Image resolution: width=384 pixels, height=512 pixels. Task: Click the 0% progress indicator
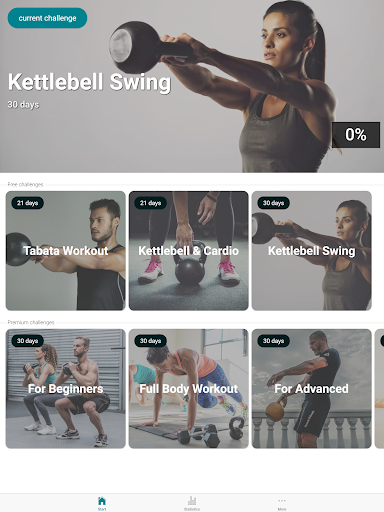[x=356, y=135]
